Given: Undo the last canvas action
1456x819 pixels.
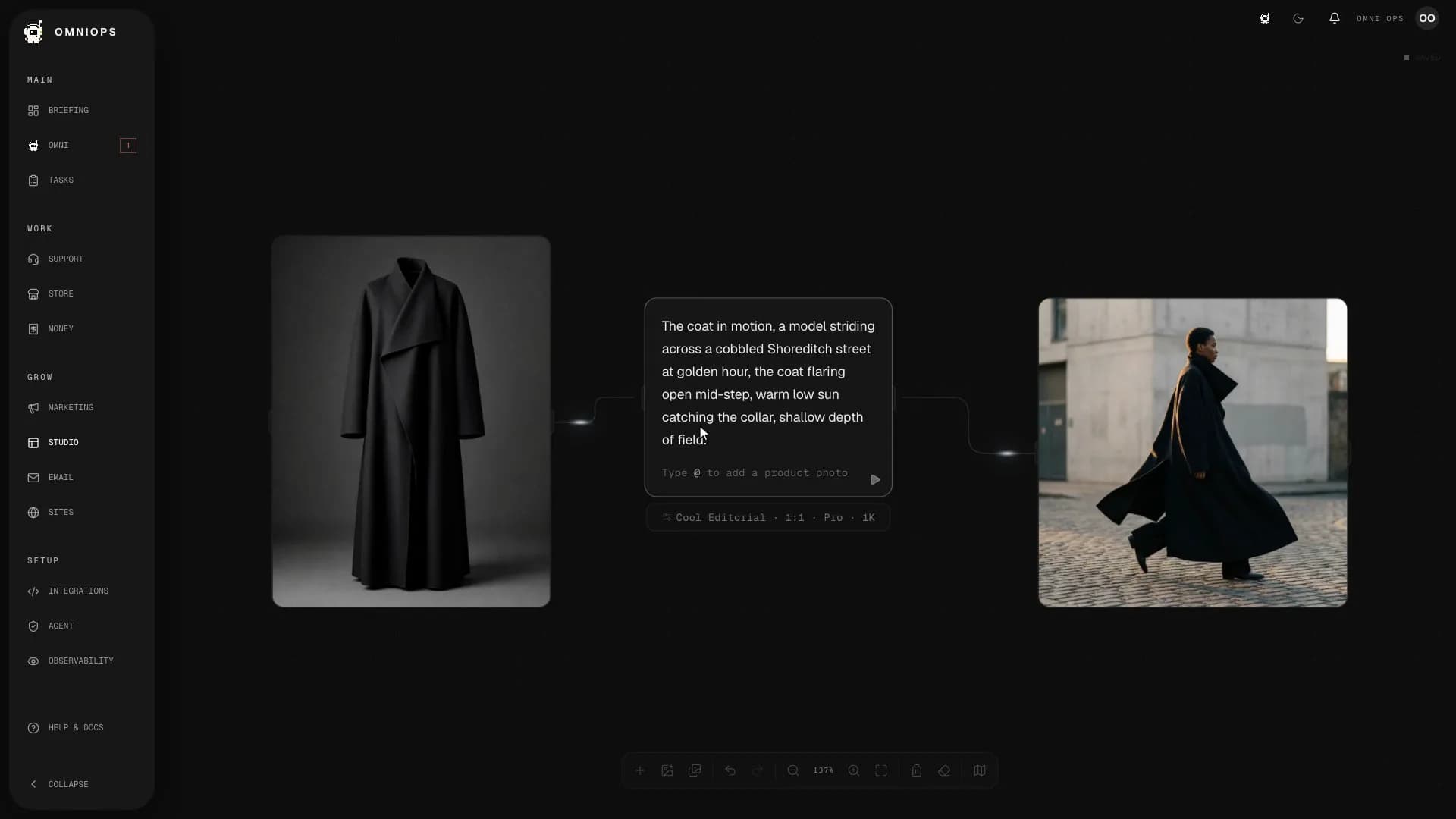Looking at the screenshot, I should (730, 771).
